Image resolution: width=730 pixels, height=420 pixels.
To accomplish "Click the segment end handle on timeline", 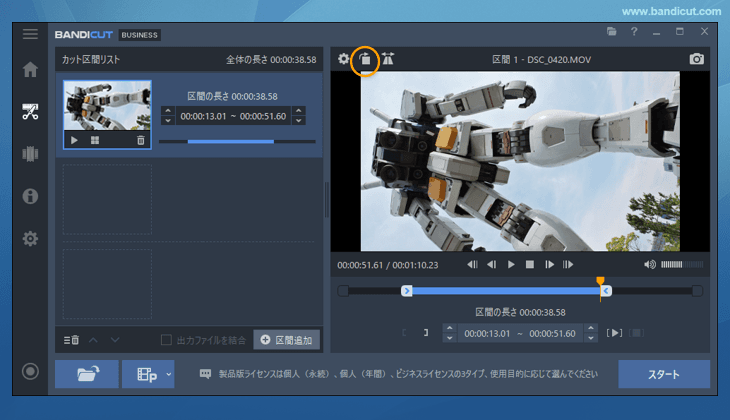I will coord(606,291).
